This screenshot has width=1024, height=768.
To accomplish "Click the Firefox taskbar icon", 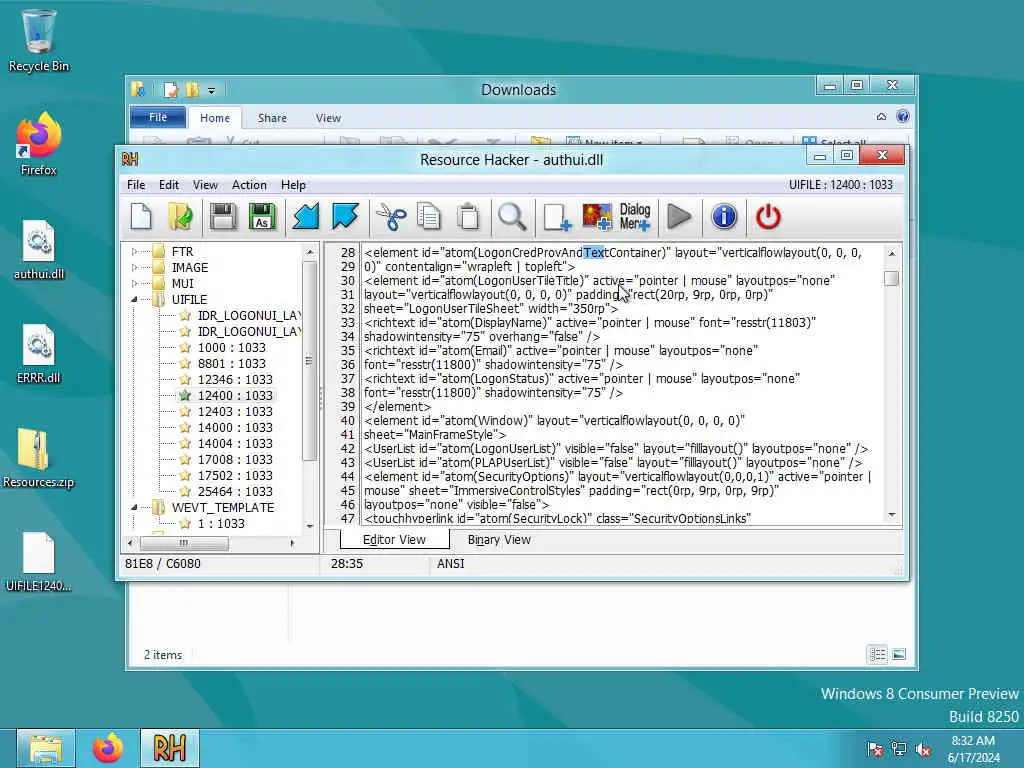I will (108, 748).
